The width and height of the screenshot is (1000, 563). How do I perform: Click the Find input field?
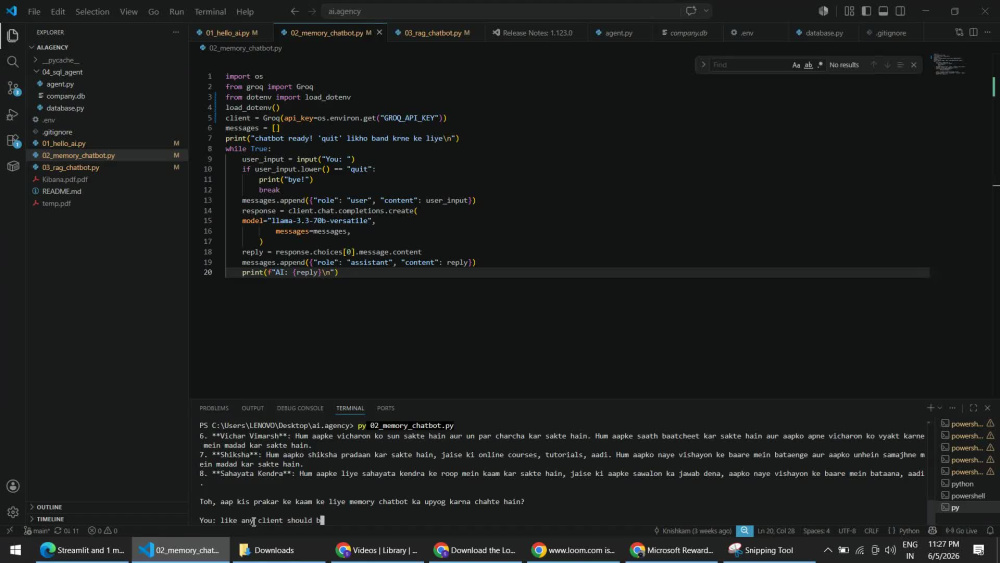(749, 65)
